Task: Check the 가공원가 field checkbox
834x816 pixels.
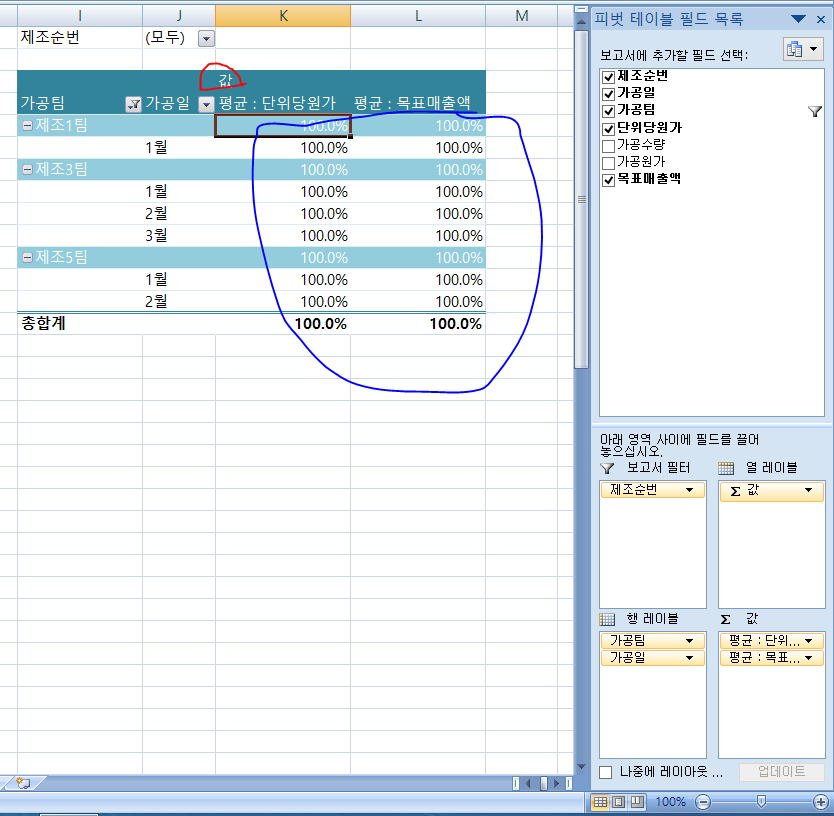Action: [608, 162]
